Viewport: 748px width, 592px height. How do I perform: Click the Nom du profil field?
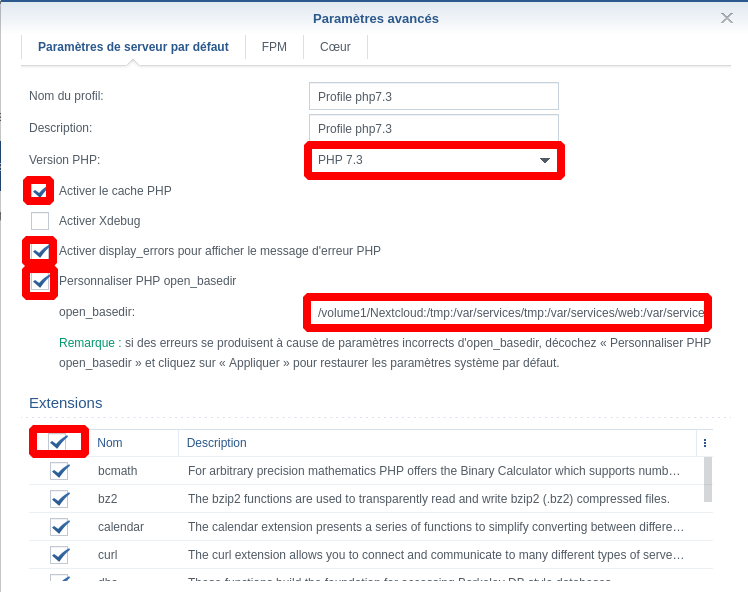[x=433, y=96]
